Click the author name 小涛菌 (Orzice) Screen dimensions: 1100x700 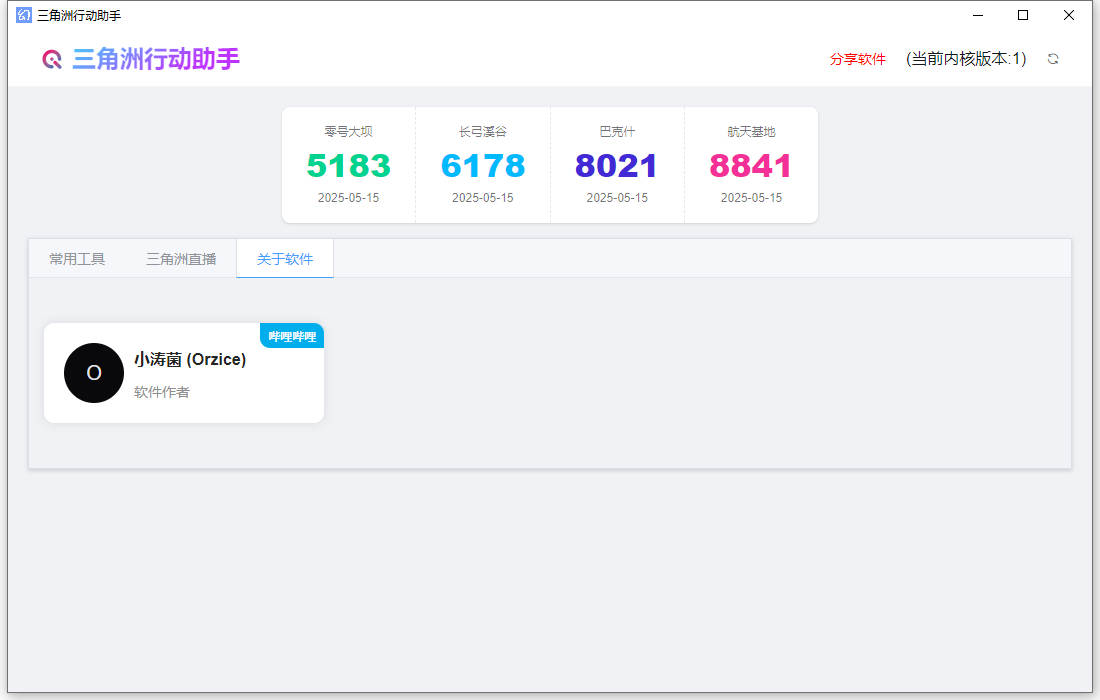190,359
